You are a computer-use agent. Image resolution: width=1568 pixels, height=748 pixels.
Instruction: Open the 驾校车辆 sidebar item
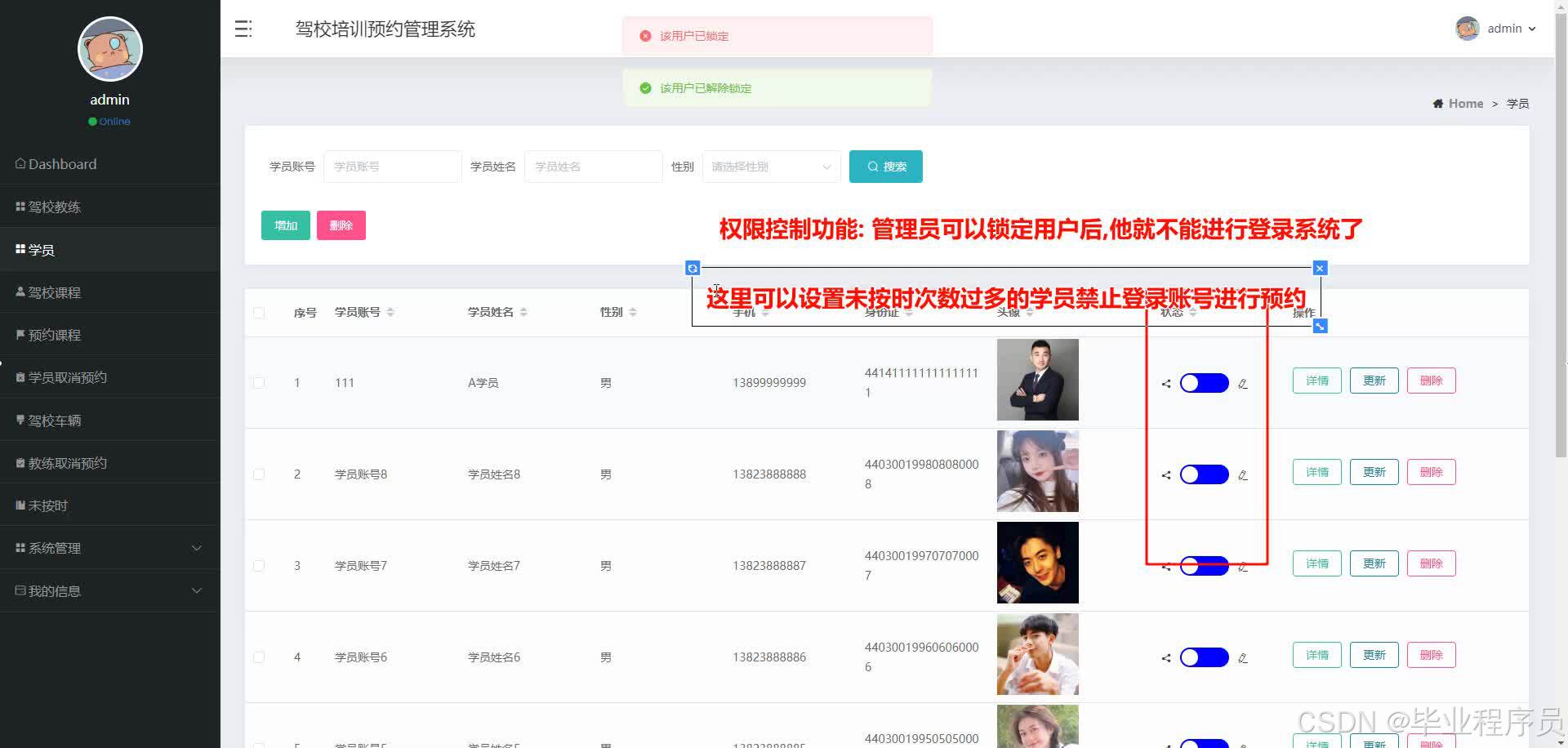pyautogui.click(x=110, y=421)
